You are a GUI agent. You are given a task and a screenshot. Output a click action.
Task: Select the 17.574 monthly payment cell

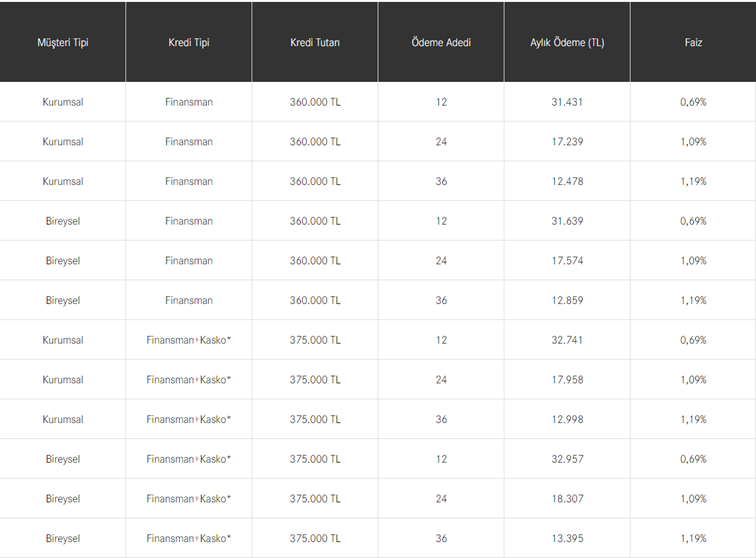(x=567, y=261)
